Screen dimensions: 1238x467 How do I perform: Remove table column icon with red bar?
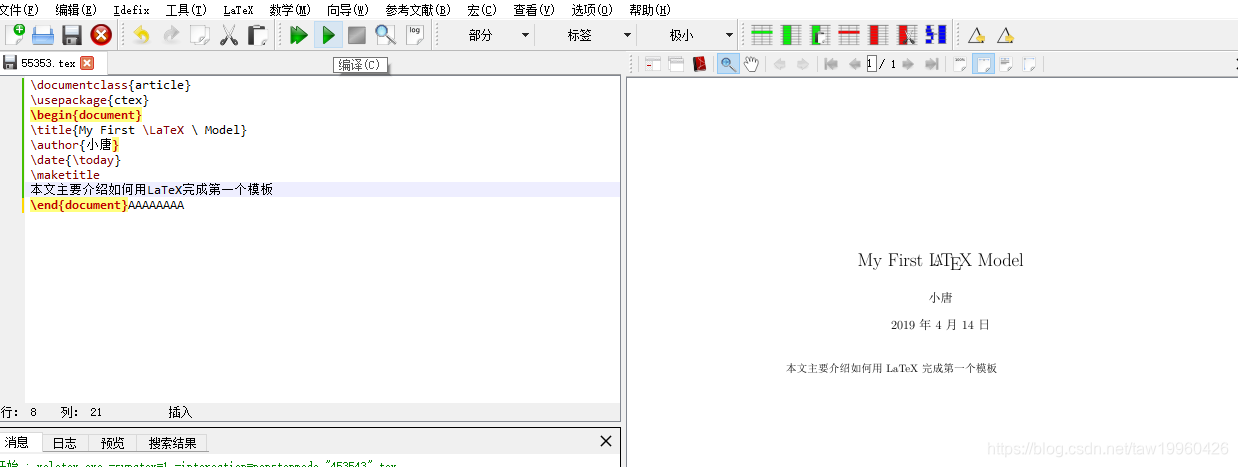click(878, 35)
